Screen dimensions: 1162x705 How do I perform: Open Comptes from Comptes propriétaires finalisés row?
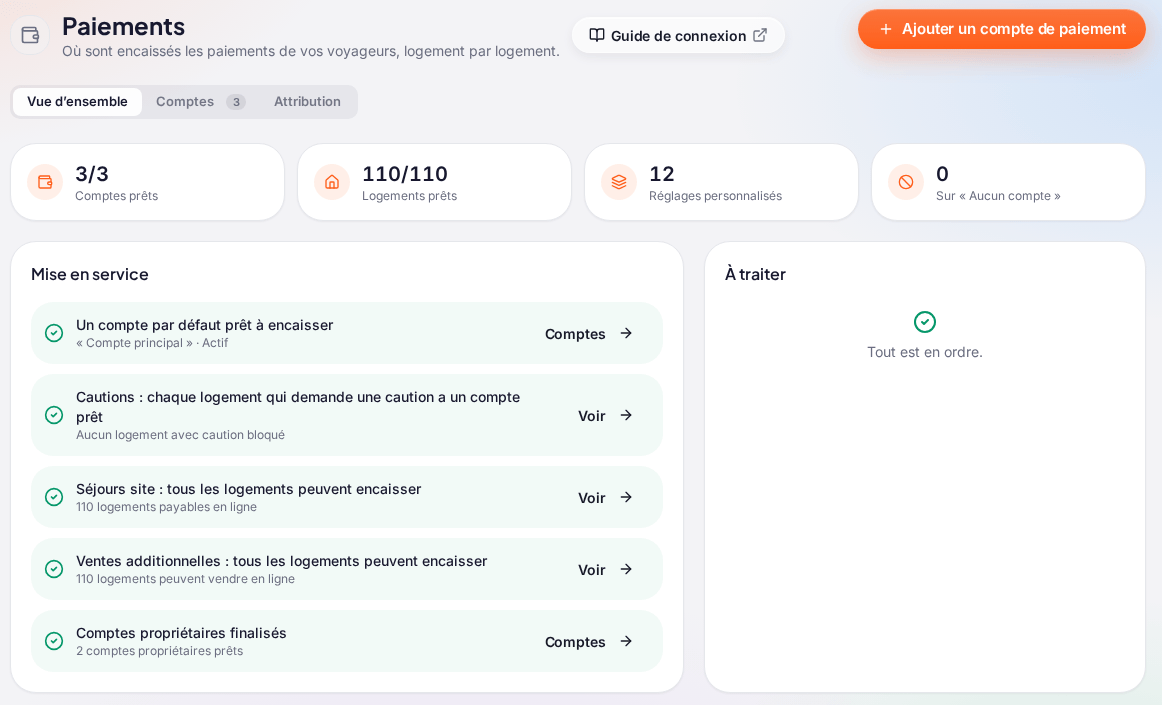coord(589,641)
